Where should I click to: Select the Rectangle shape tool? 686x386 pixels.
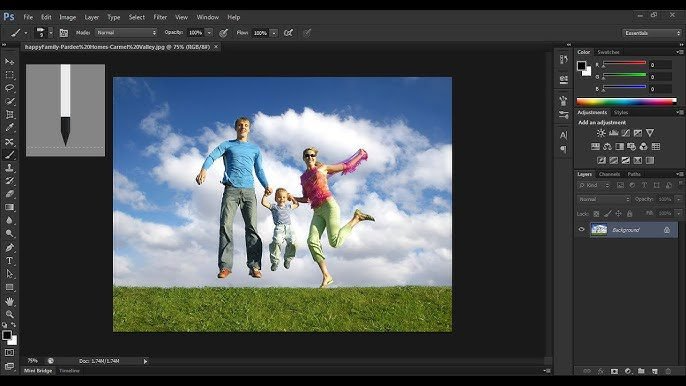9,288
